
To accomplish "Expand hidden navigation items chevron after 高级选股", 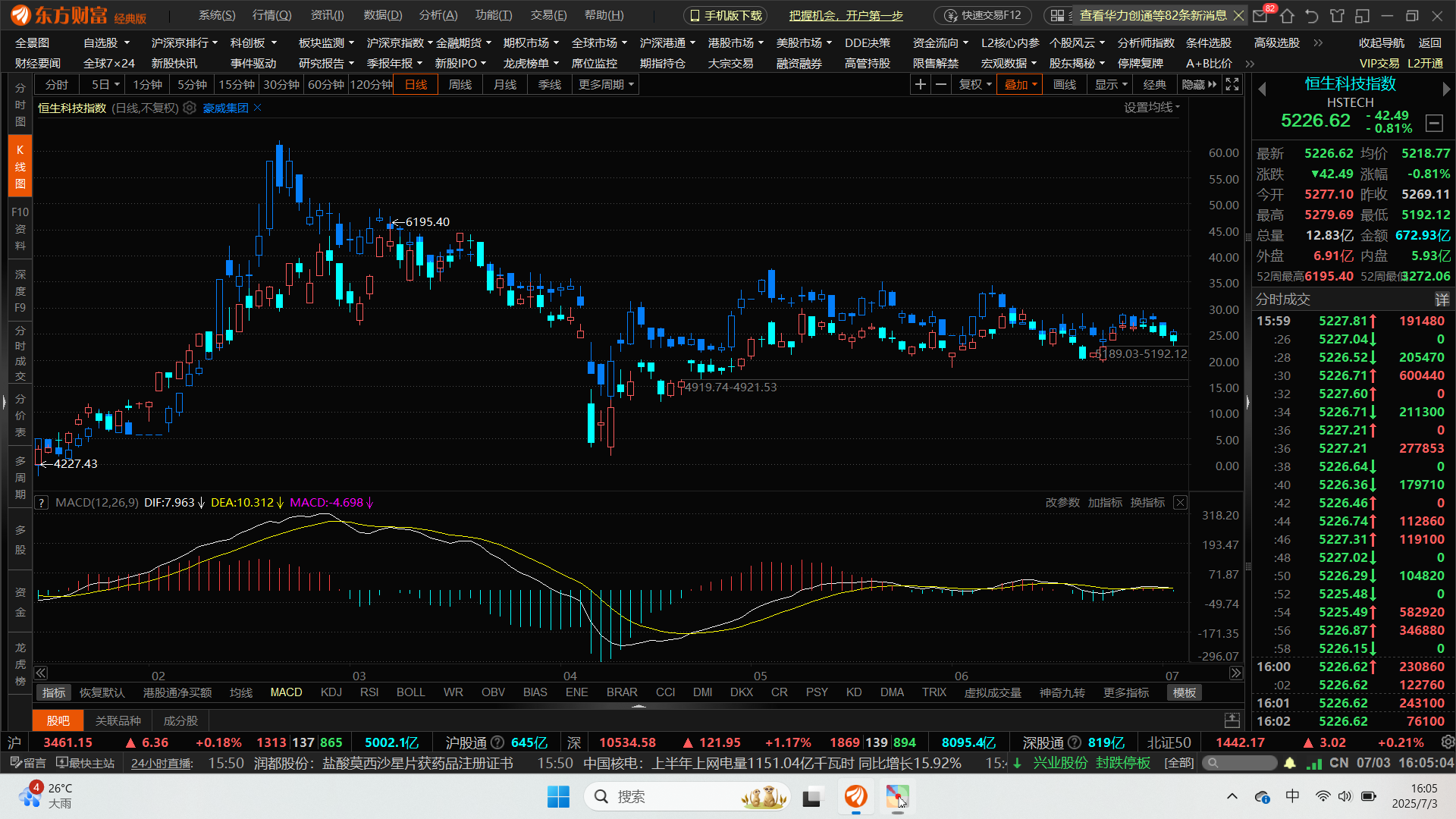I will point(1318,43).
